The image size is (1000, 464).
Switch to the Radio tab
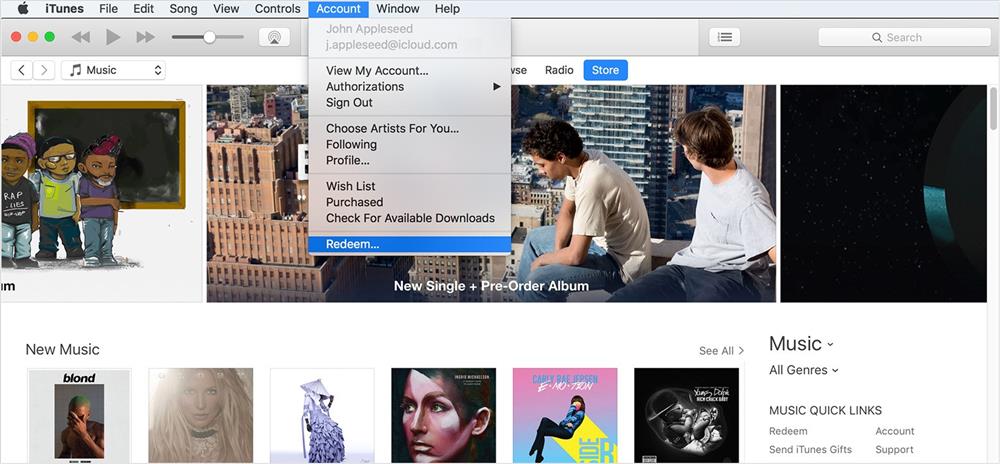[559, 70]
